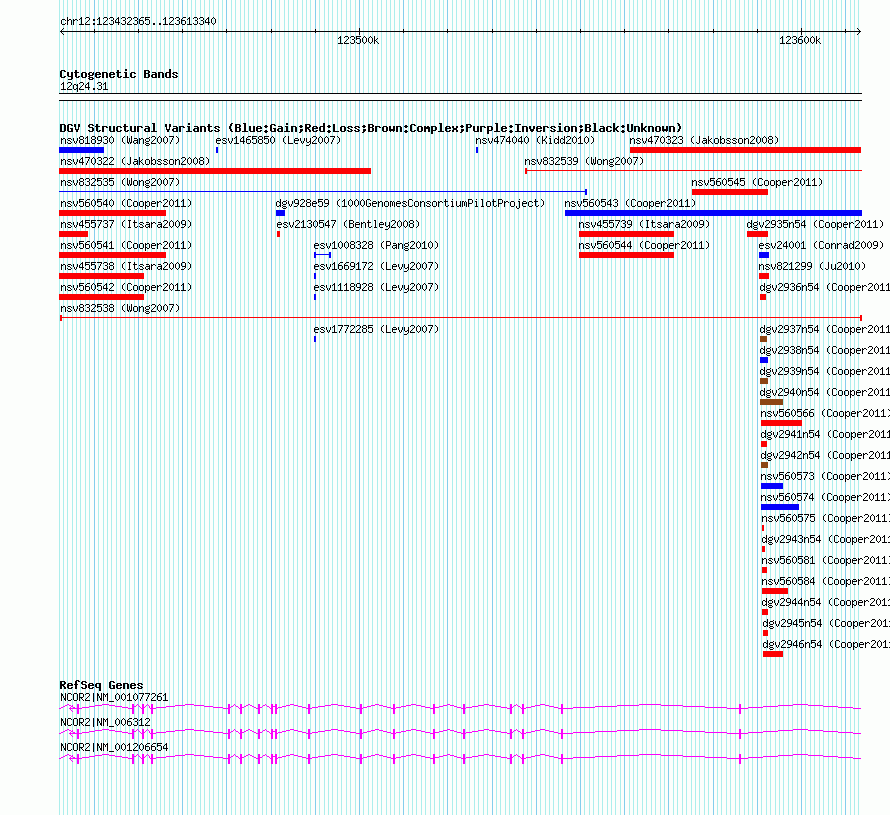Select the nsv832539 (Wong2007) label
The height and width of the screenshot is (815, 890).
[584, 161]
